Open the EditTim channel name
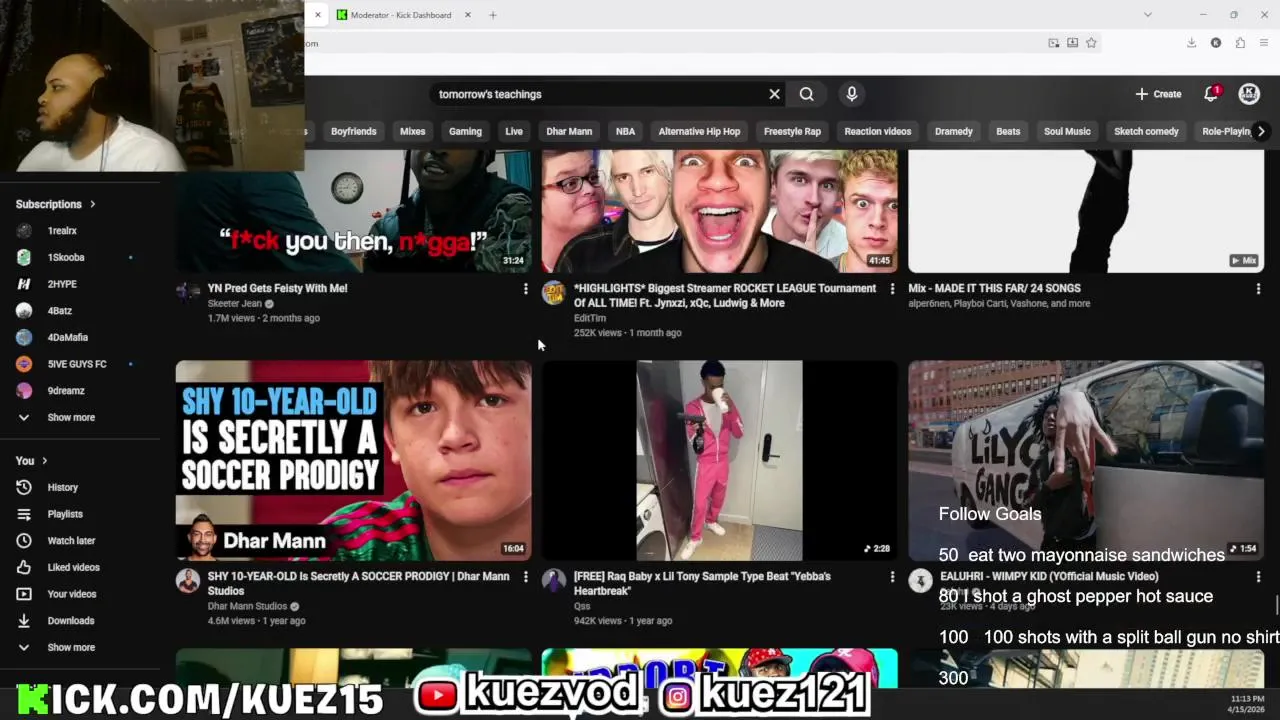Viewport: 1280px width, 720px height. tap(590, 318)
